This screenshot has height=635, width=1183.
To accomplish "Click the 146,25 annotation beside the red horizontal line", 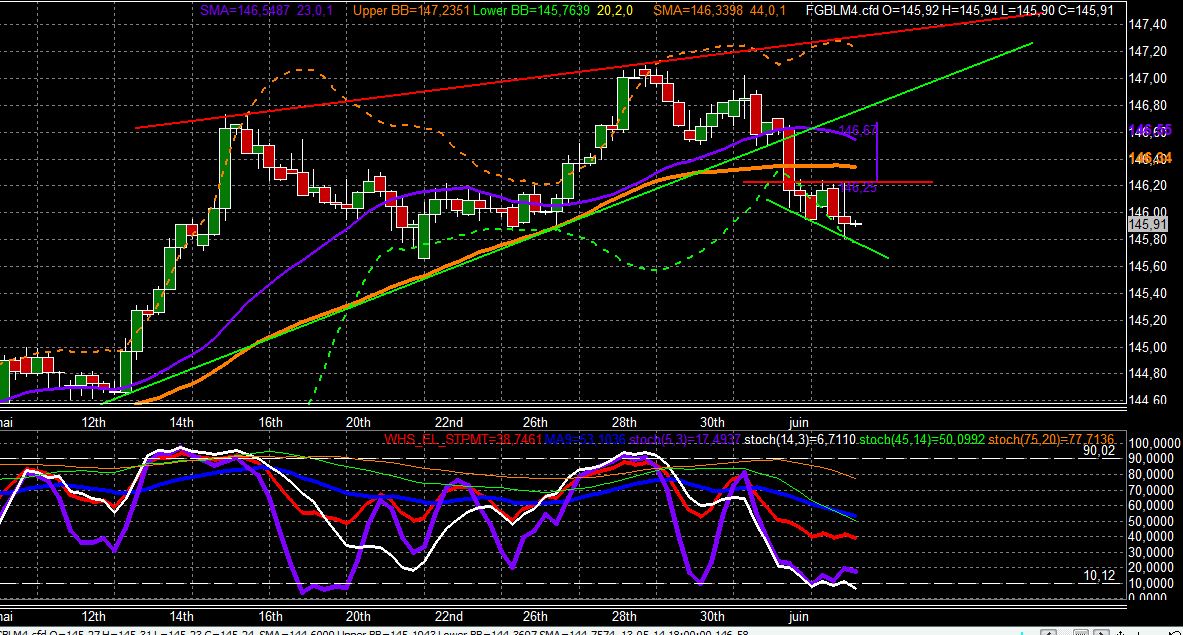I will coord(859,187).
